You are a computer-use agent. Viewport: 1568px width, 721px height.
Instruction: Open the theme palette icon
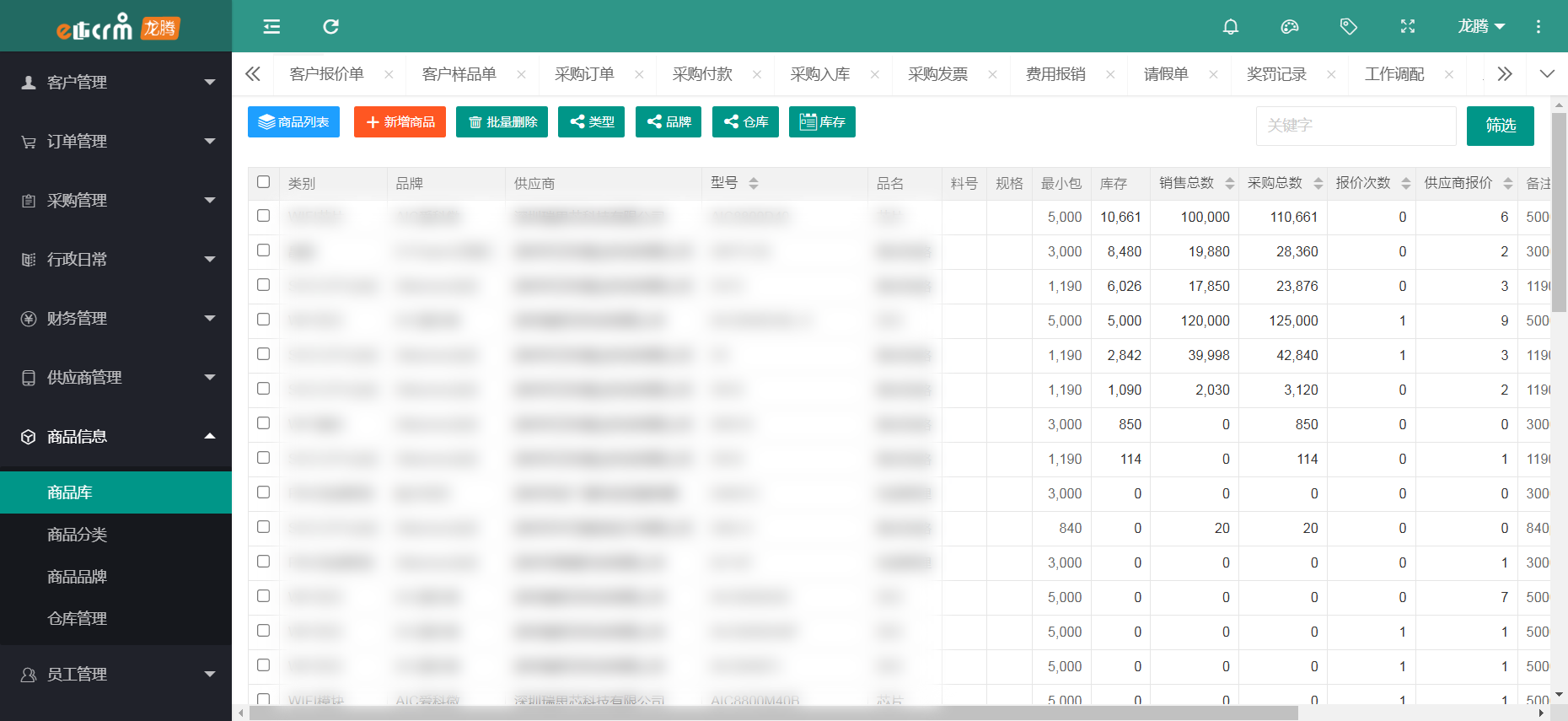pos(1289,27)
